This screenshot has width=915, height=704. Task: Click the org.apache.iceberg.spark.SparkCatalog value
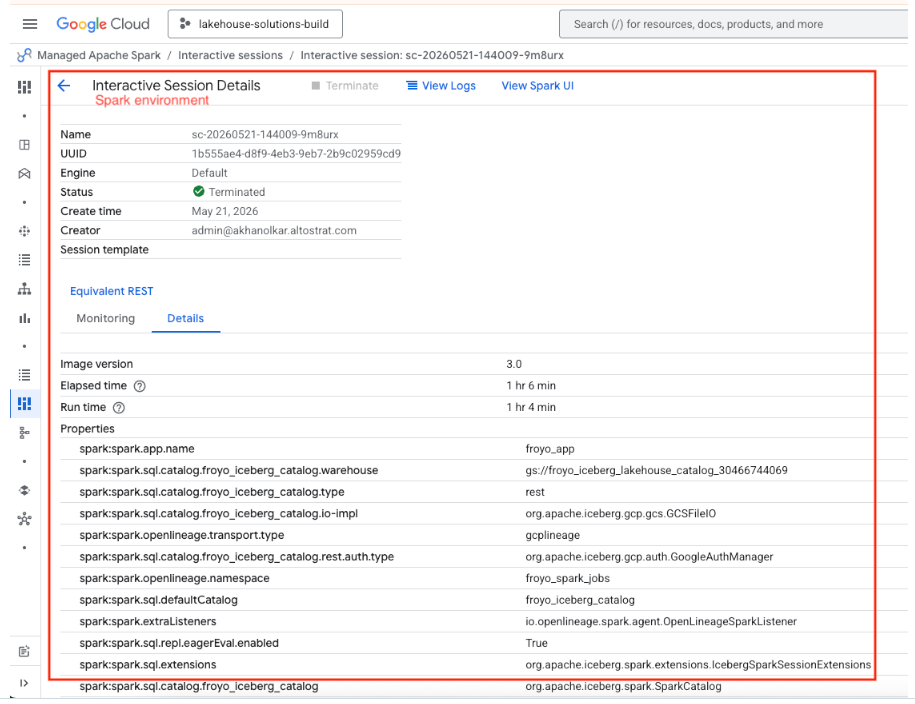coord(623,686)
